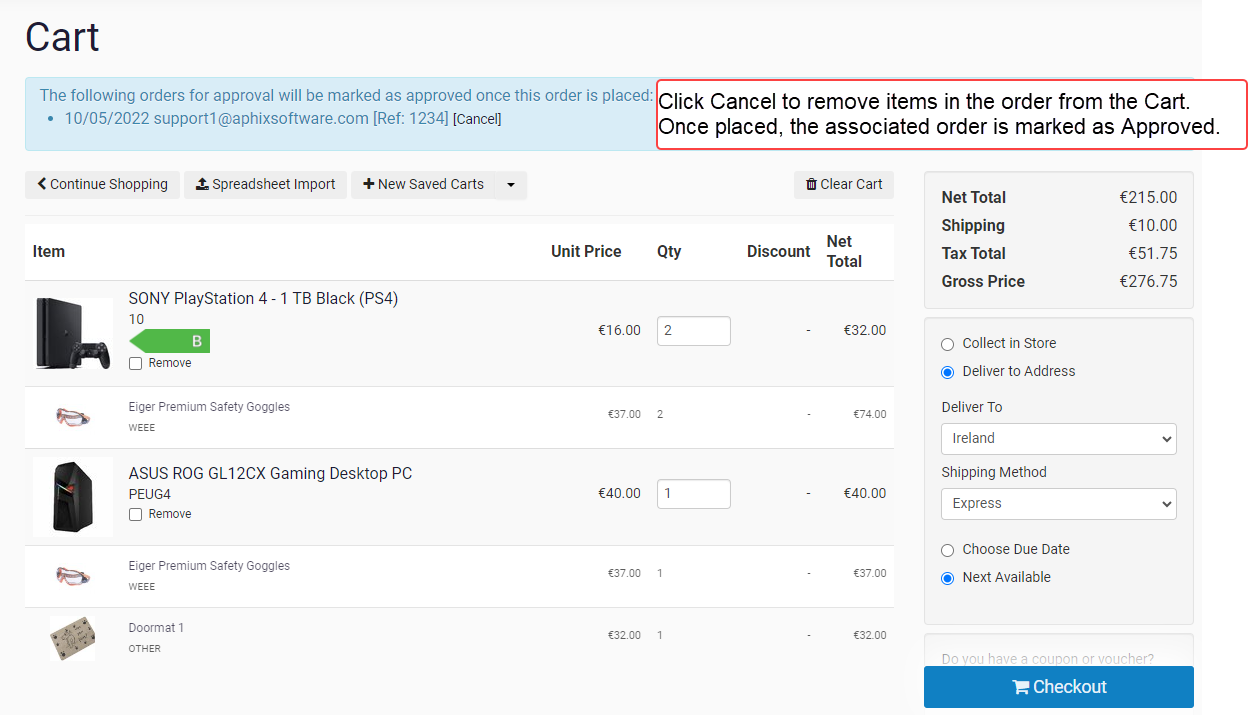This screenshot has width=1250, height=715.
Task: Click the ASUS ROG desktop image
Action: click(x=73, y=497)
